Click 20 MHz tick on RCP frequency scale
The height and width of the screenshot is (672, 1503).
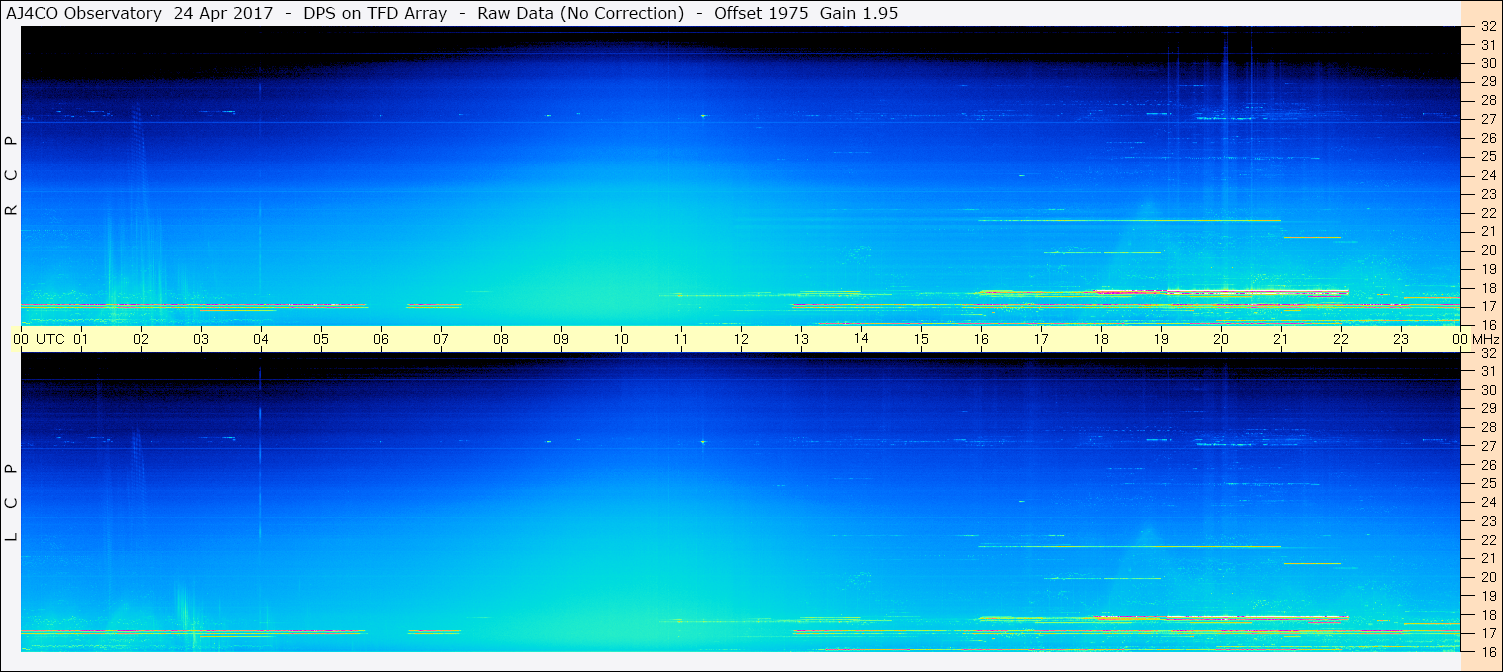(1488, 250)
